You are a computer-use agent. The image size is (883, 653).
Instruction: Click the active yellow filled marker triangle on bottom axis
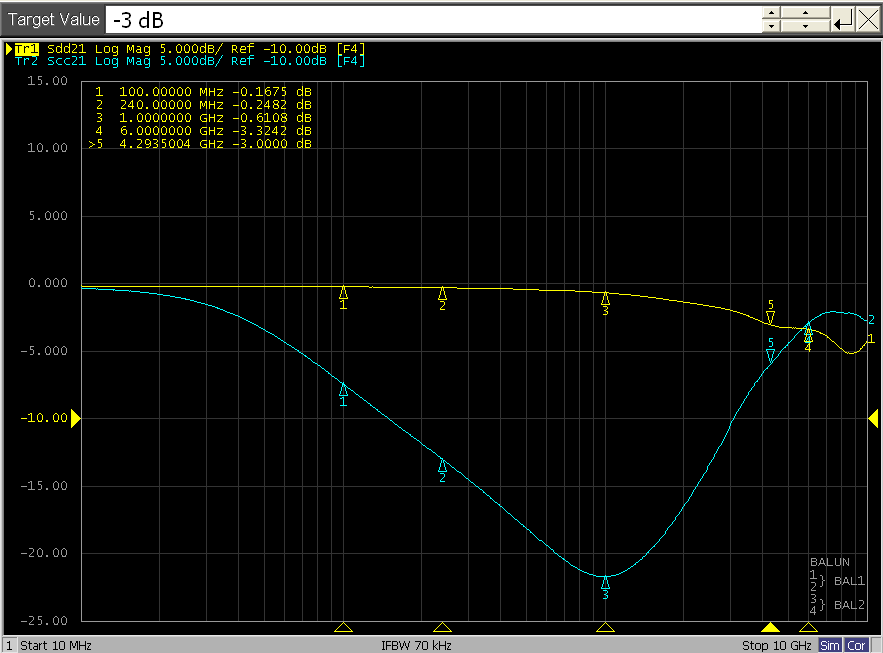pyautogui.click(x=770, y=627)
